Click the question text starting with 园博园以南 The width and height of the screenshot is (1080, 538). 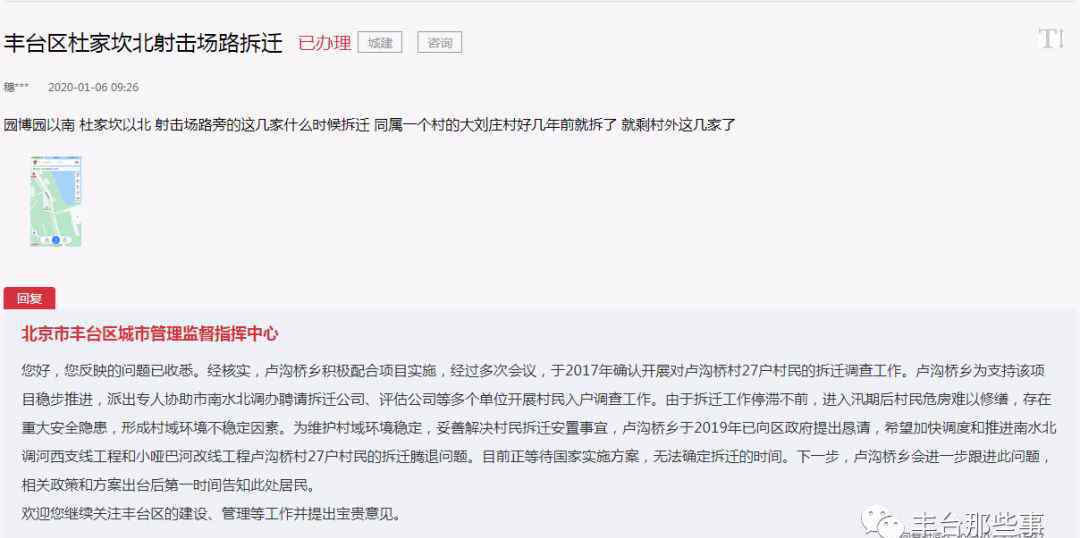tap(370, 126)
